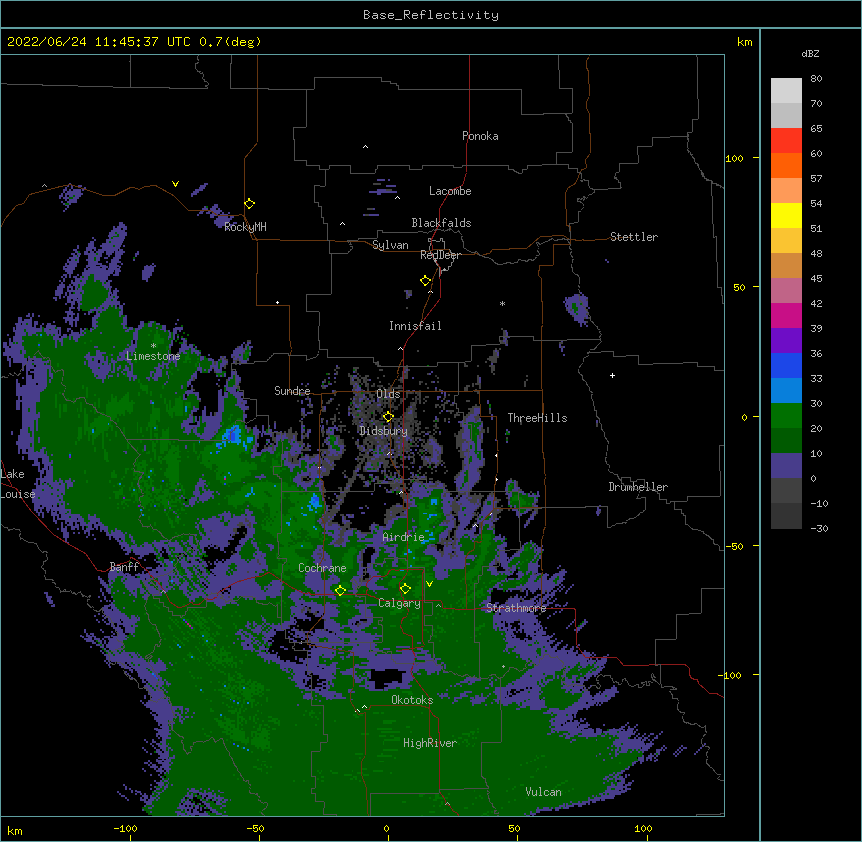Viewport: 862px width, 842px height.
Task: Click the 100 km tick on right axis
Action: coord(734,158)
